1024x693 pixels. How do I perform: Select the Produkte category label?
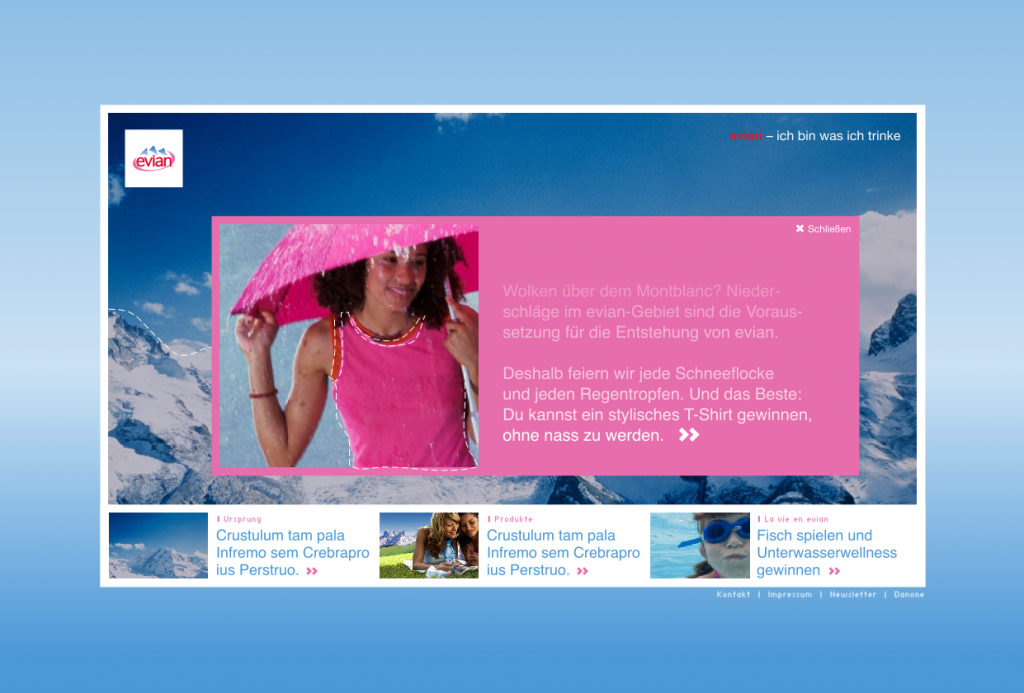click(511, 519)
